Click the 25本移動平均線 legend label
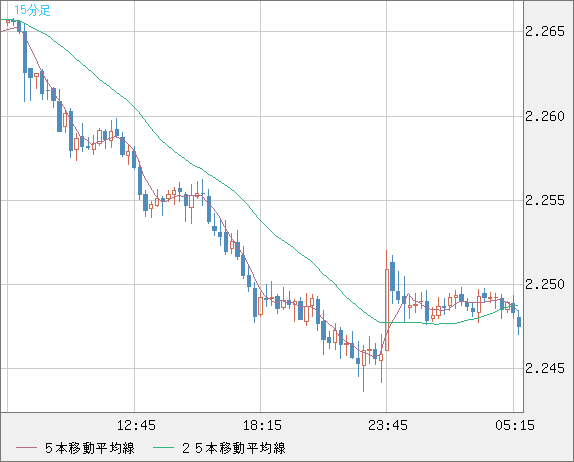 point(234,448)
